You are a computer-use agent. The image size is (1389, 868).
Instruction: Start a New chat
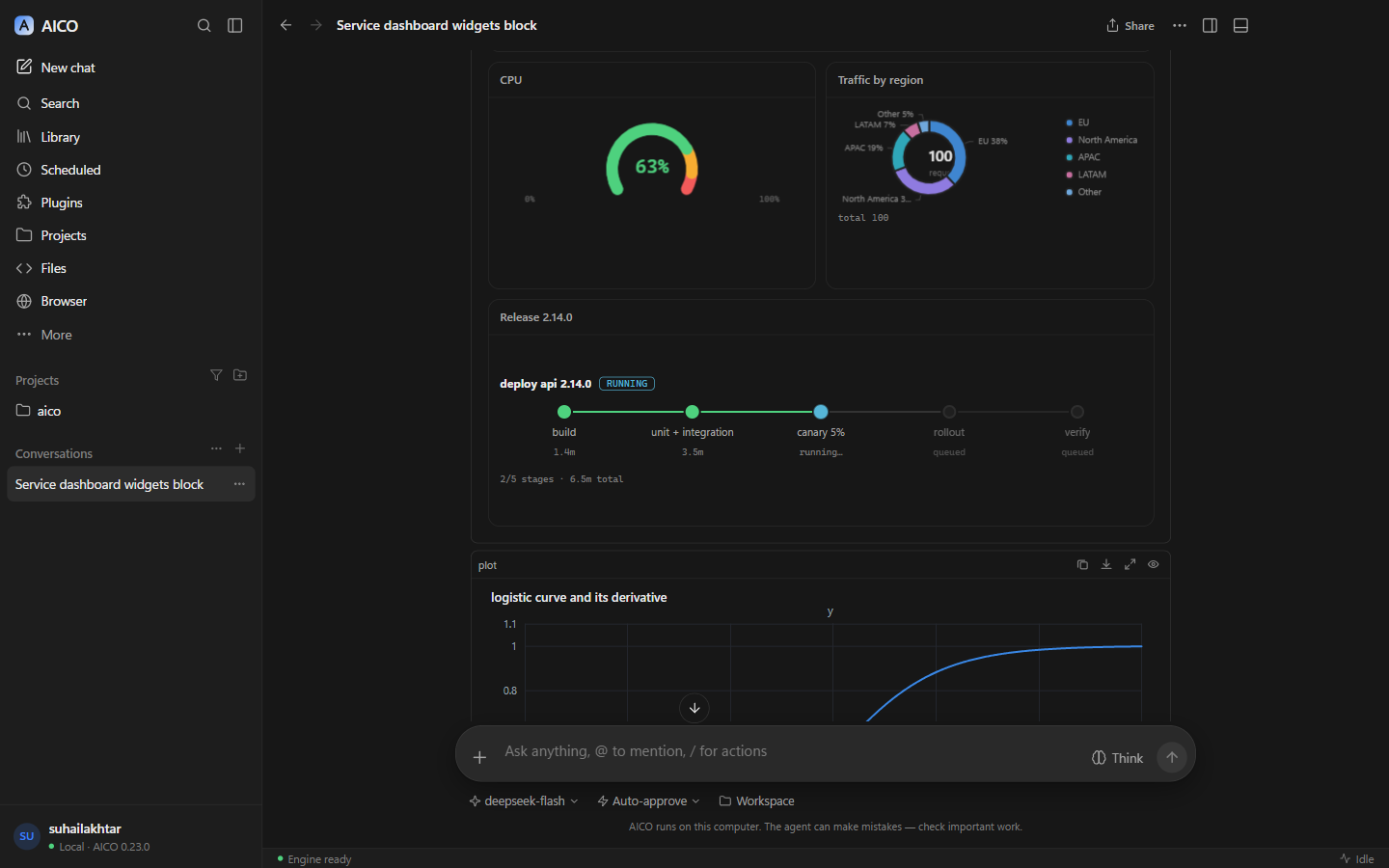pos(130,68)
